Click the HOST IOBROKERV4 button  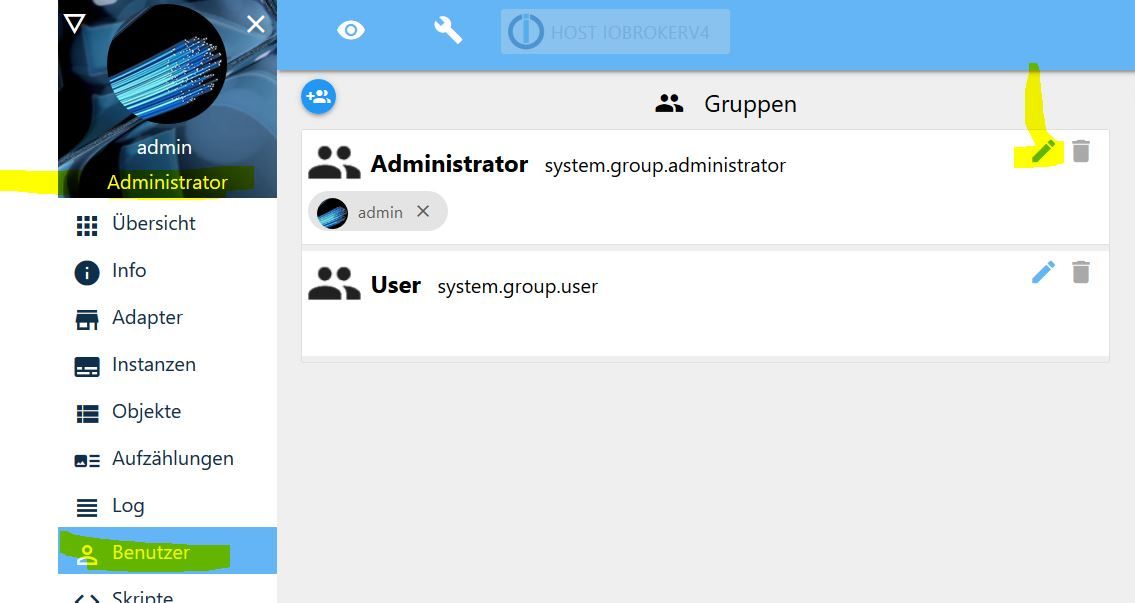coord(615,32)
